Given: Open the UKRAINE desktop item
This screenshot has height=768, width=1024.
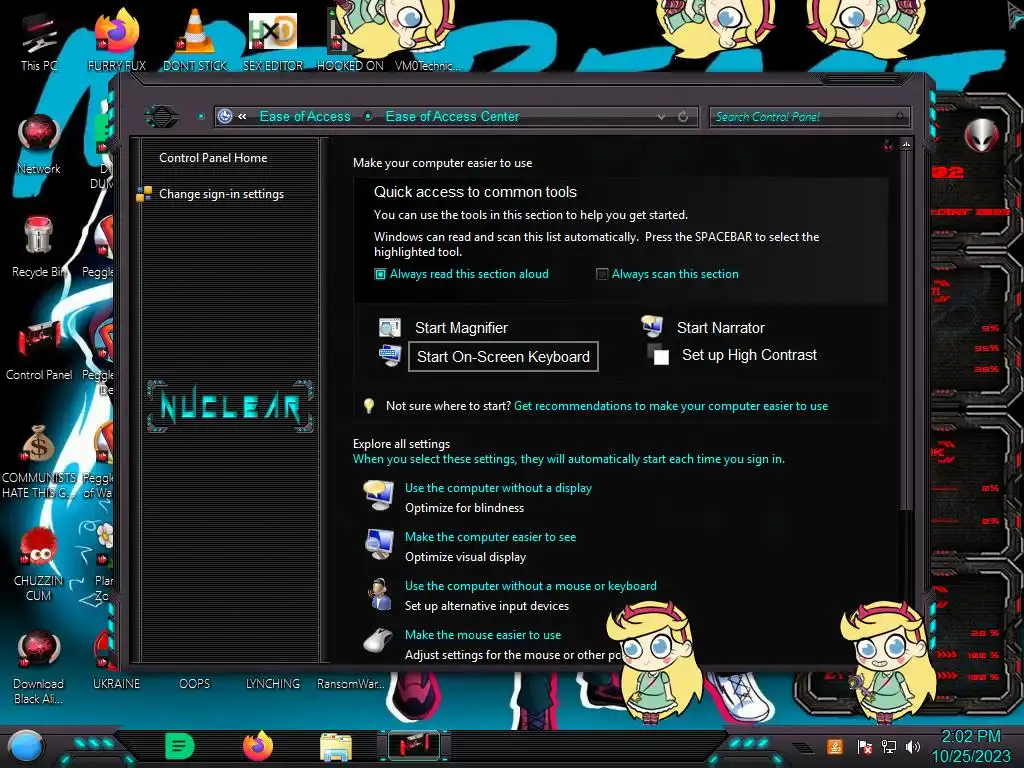Looking at the screenshot, I should 116,684.
